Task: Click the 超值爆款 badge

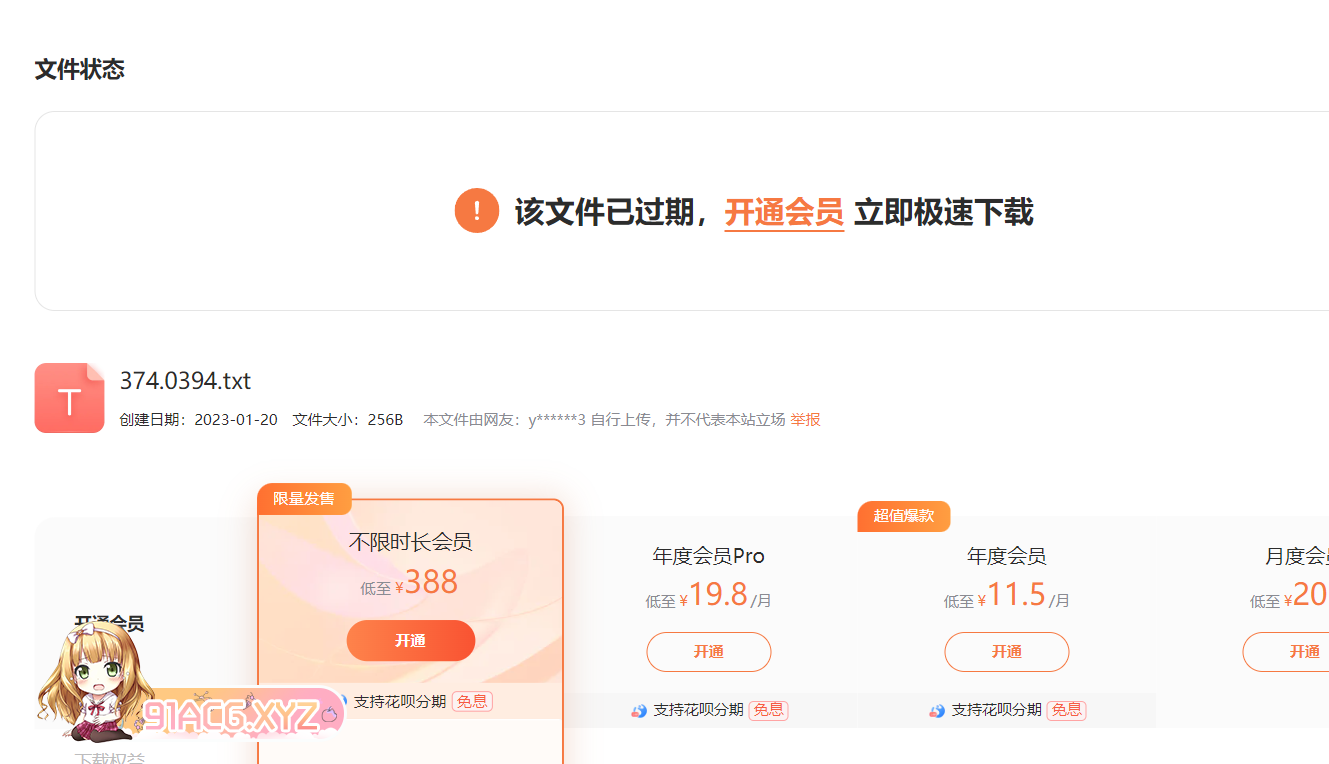Action: (x=903, y=516)
